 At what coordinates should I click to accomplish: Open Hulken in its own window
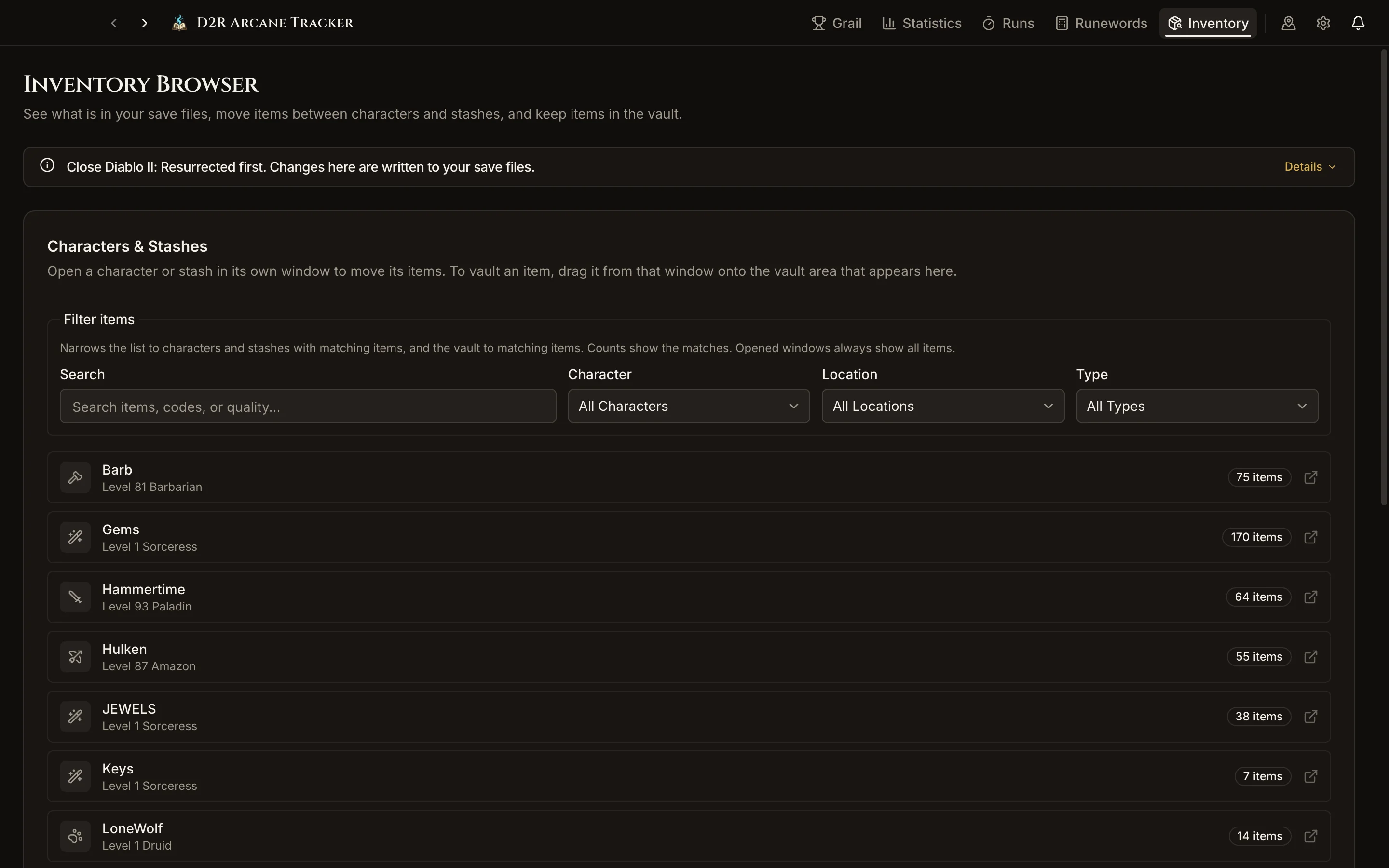pos(1310,657)
